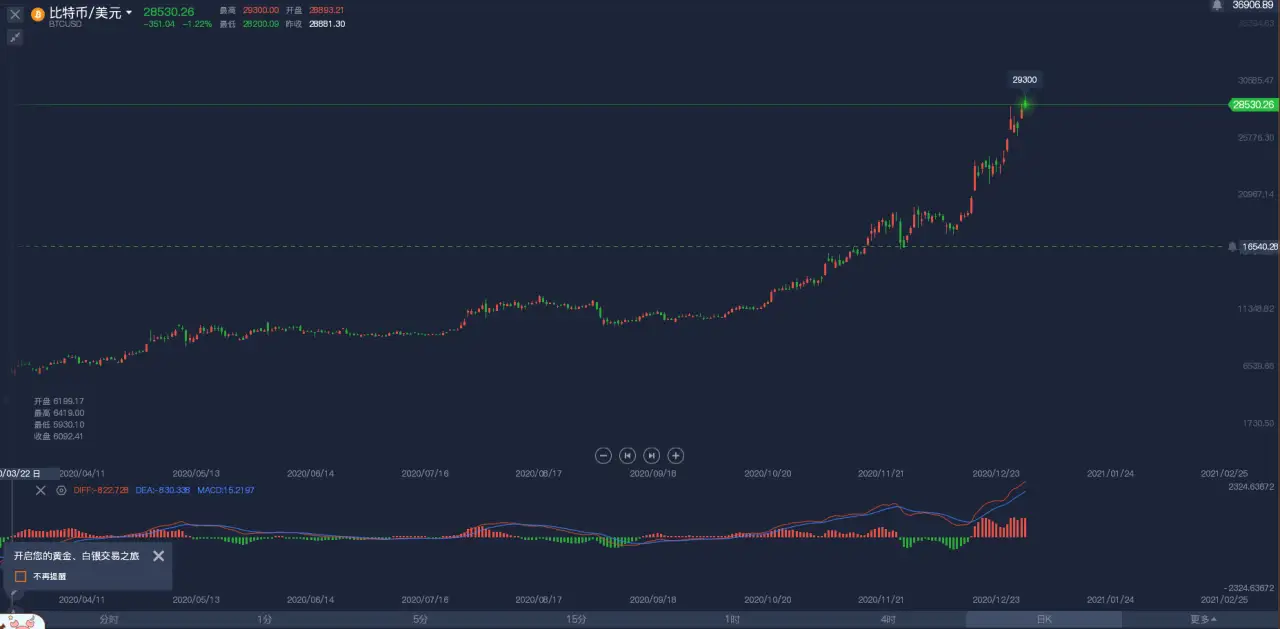The width and height of the screenshot is (1280, 629).
Task: Toggle the fullscreen expand arrows icon
Action: (15, 37)
